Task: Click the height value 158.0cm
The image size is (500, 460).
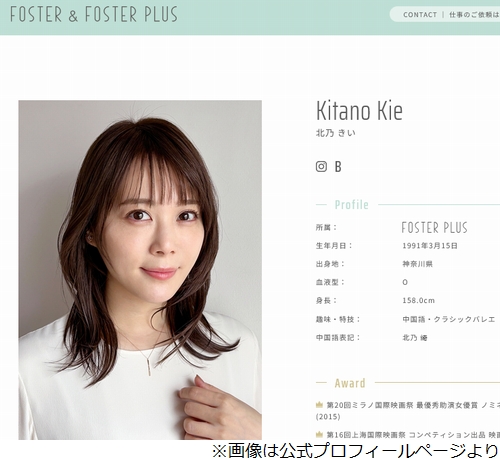Action: pyautogui.click(x=418, y=300)
